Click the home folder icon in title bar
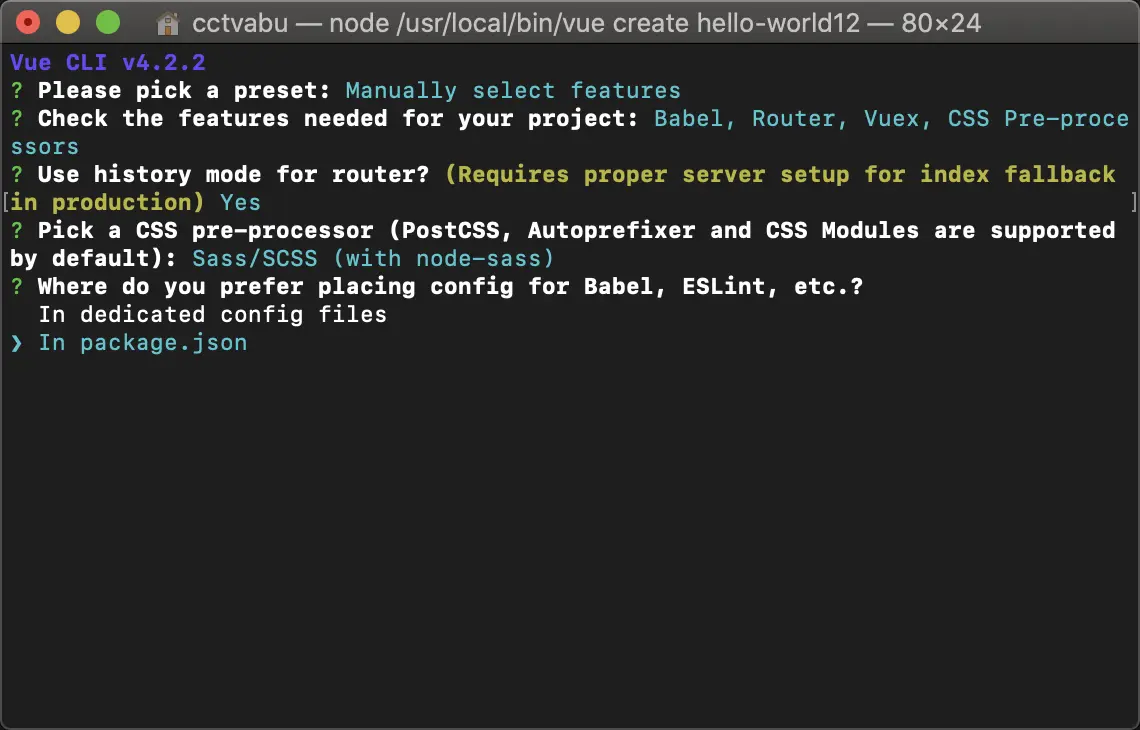Image resolution: width=1140 pixels, height=730 pixels. [168, 23]
